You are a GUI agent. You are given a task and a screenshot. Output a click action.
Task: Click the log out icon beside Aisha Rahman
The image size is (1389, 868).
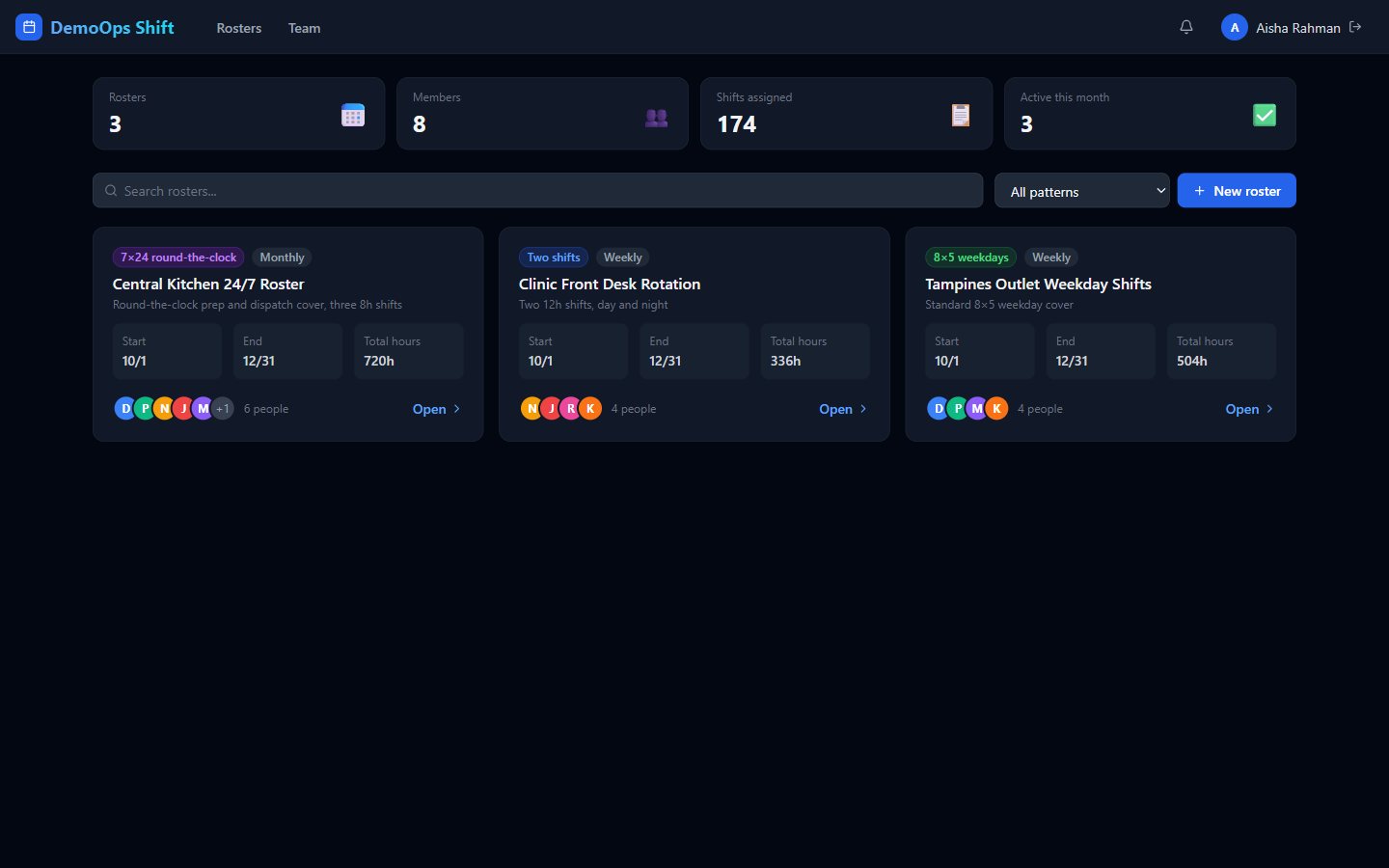[x=1355, y=27]
